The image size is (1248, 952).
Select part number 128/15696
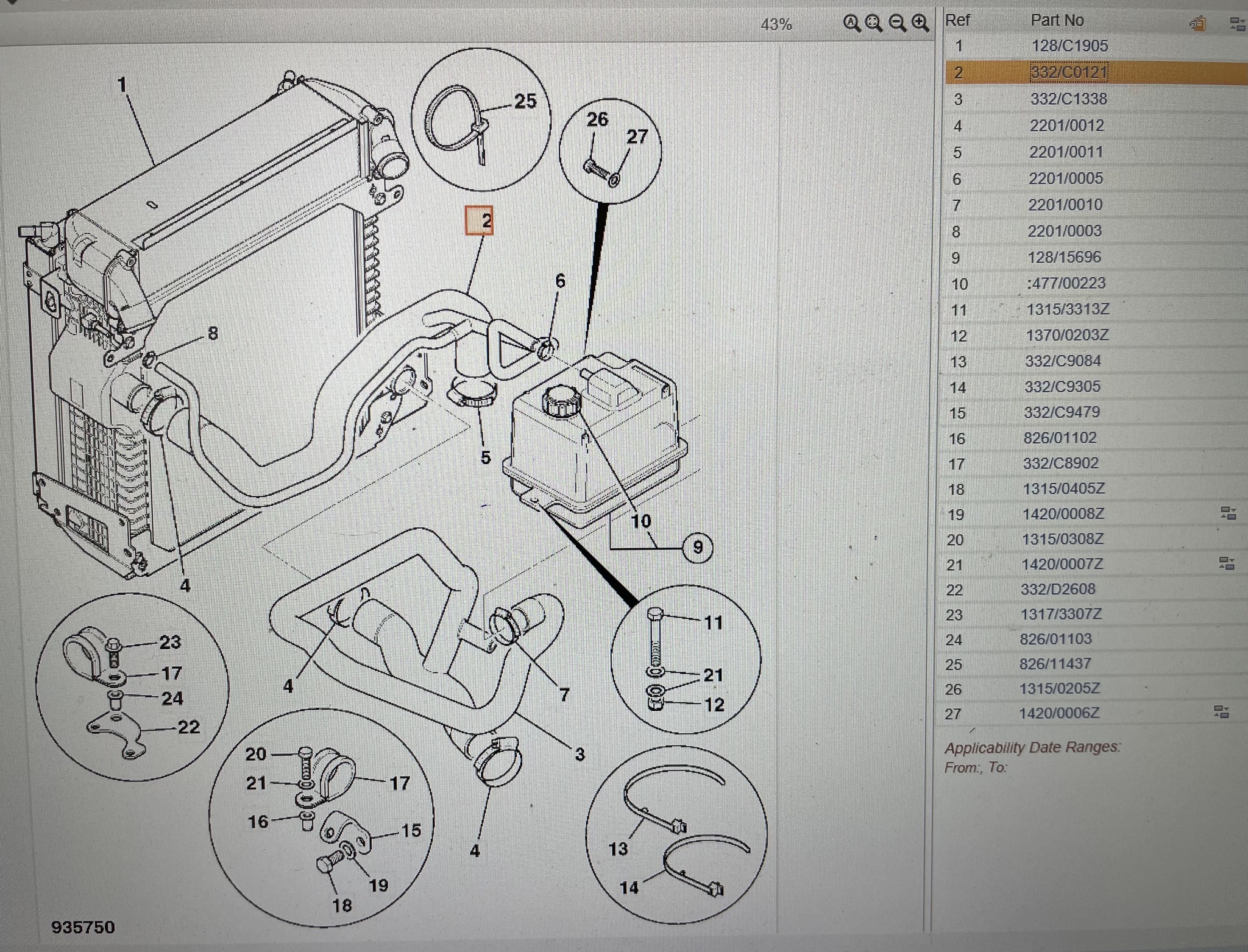point(1064,257)
